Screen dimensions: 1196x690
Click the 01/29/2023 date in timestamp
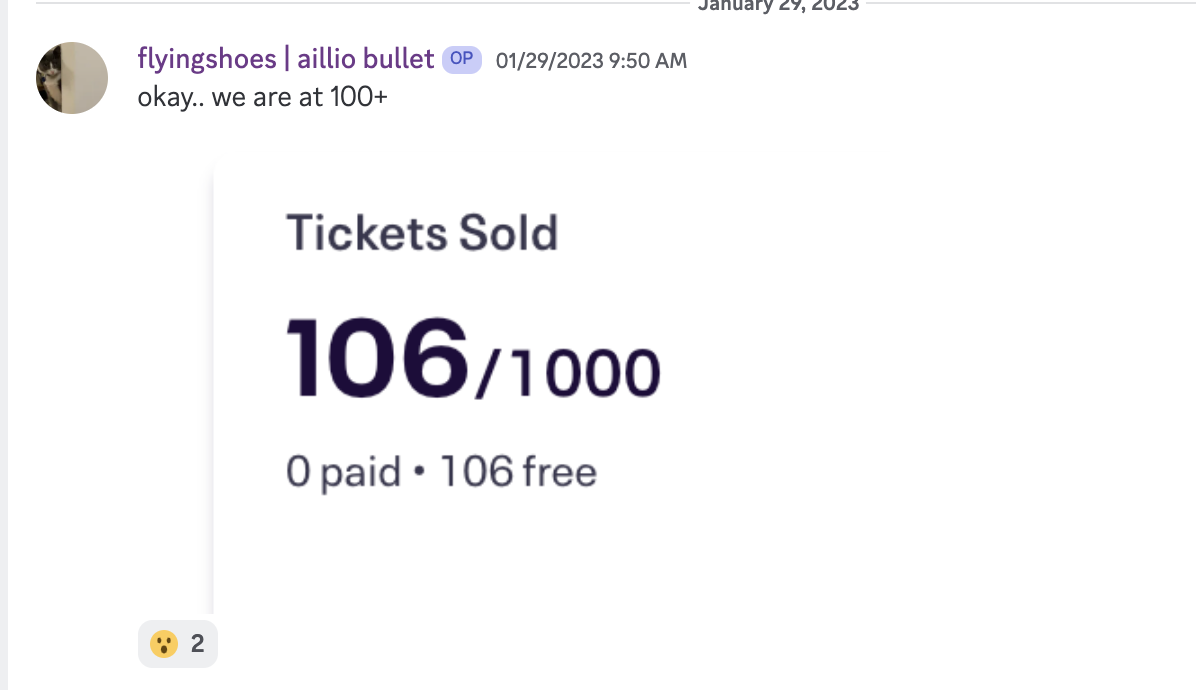point(550,61)
